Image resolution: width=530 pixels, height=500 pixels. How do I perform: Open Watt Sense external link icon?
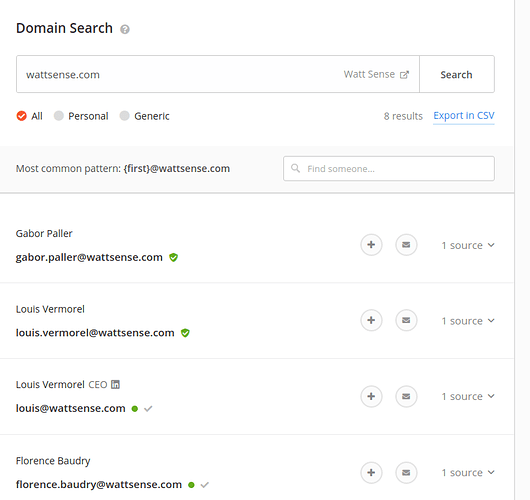click(404, 74)
